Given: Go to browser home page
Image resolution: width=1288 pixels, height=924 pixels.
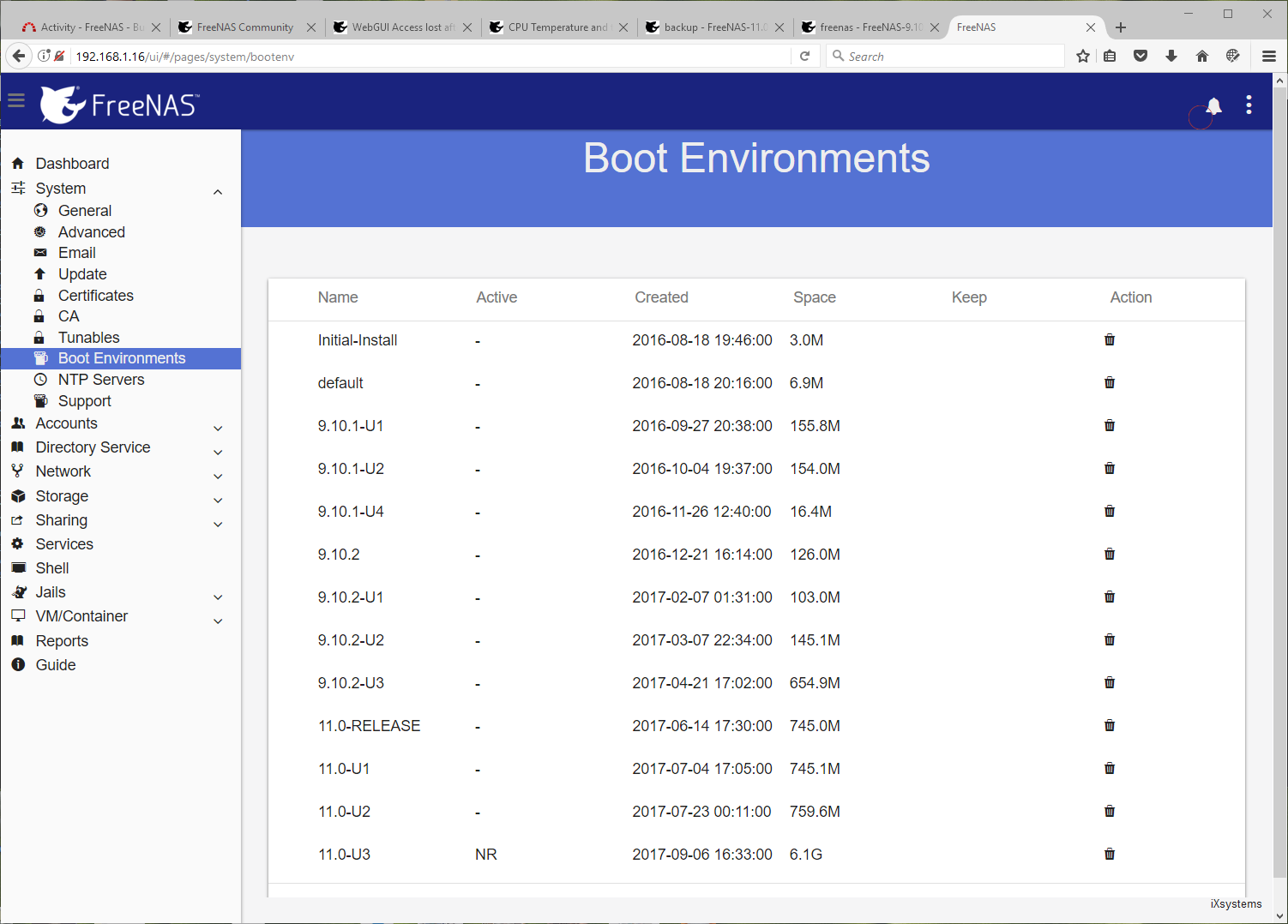Looking at the screenshot, I should tap(1202, 57).
